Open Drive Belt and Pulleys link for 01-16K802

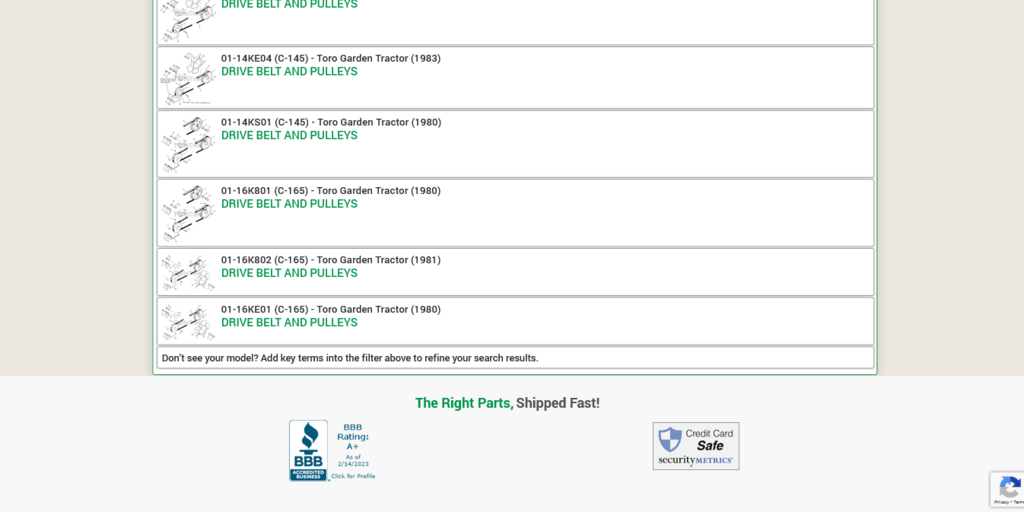pyautogui.click(x=289, y=274)
